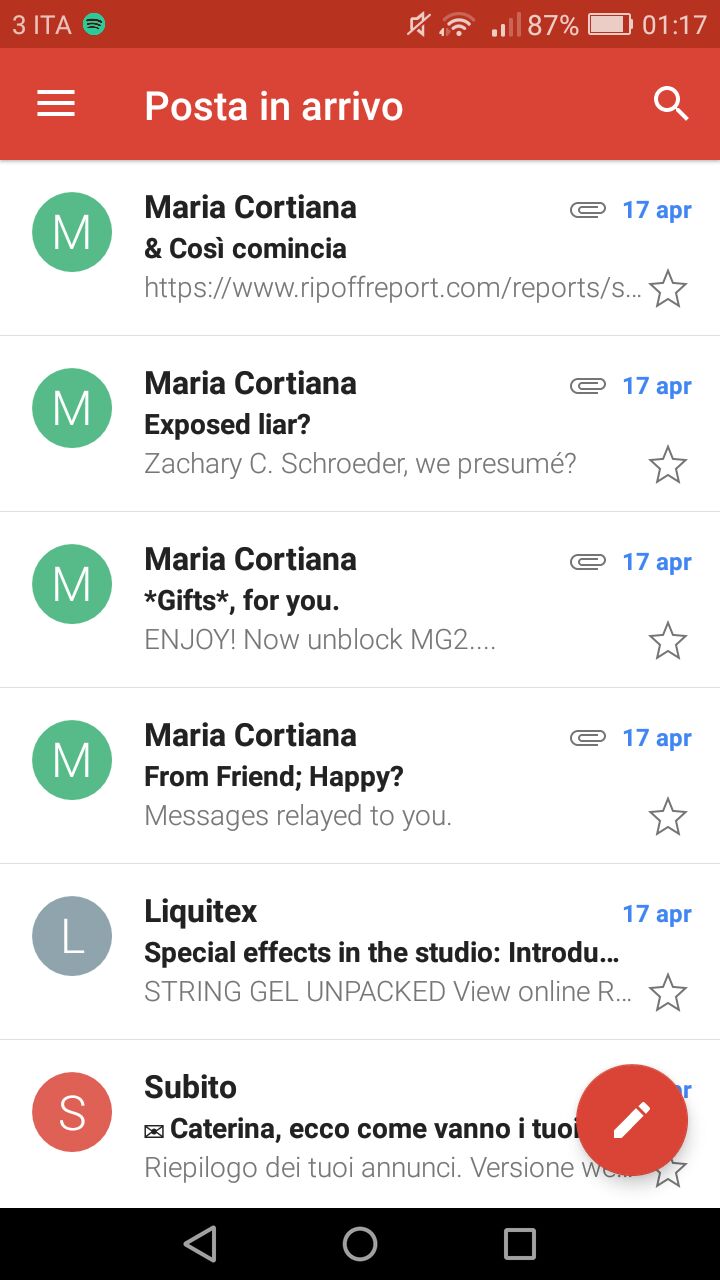Compose a new email with pencil button

coord(632,1120)
